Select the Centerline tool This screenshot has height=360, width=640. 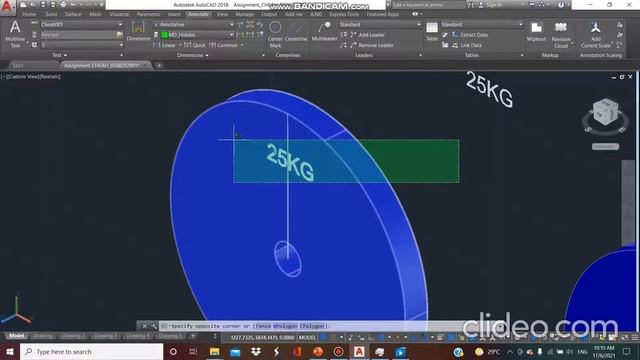coord(296,32)
